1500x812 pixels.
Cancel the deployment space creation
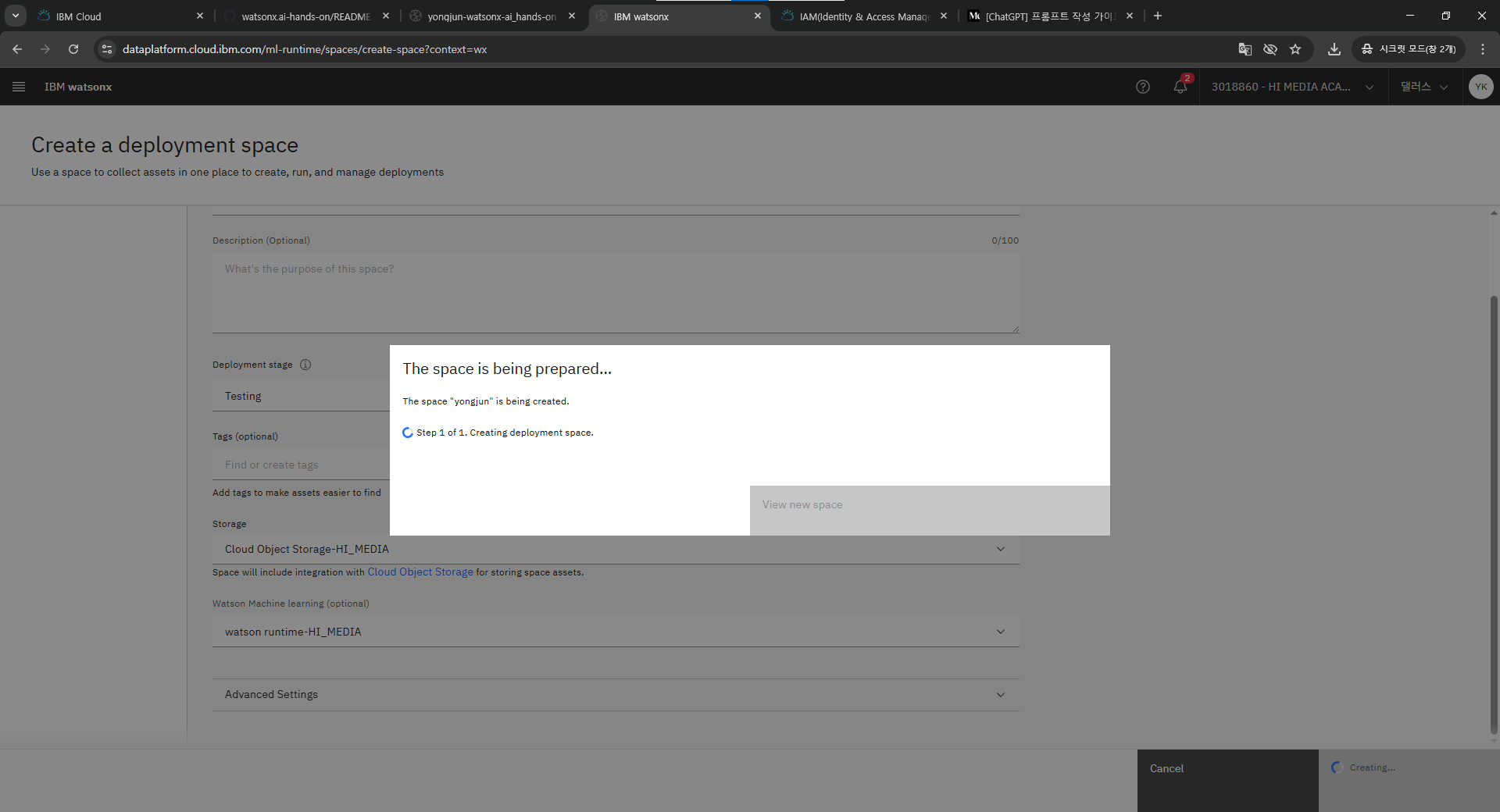click(1228, 781)
